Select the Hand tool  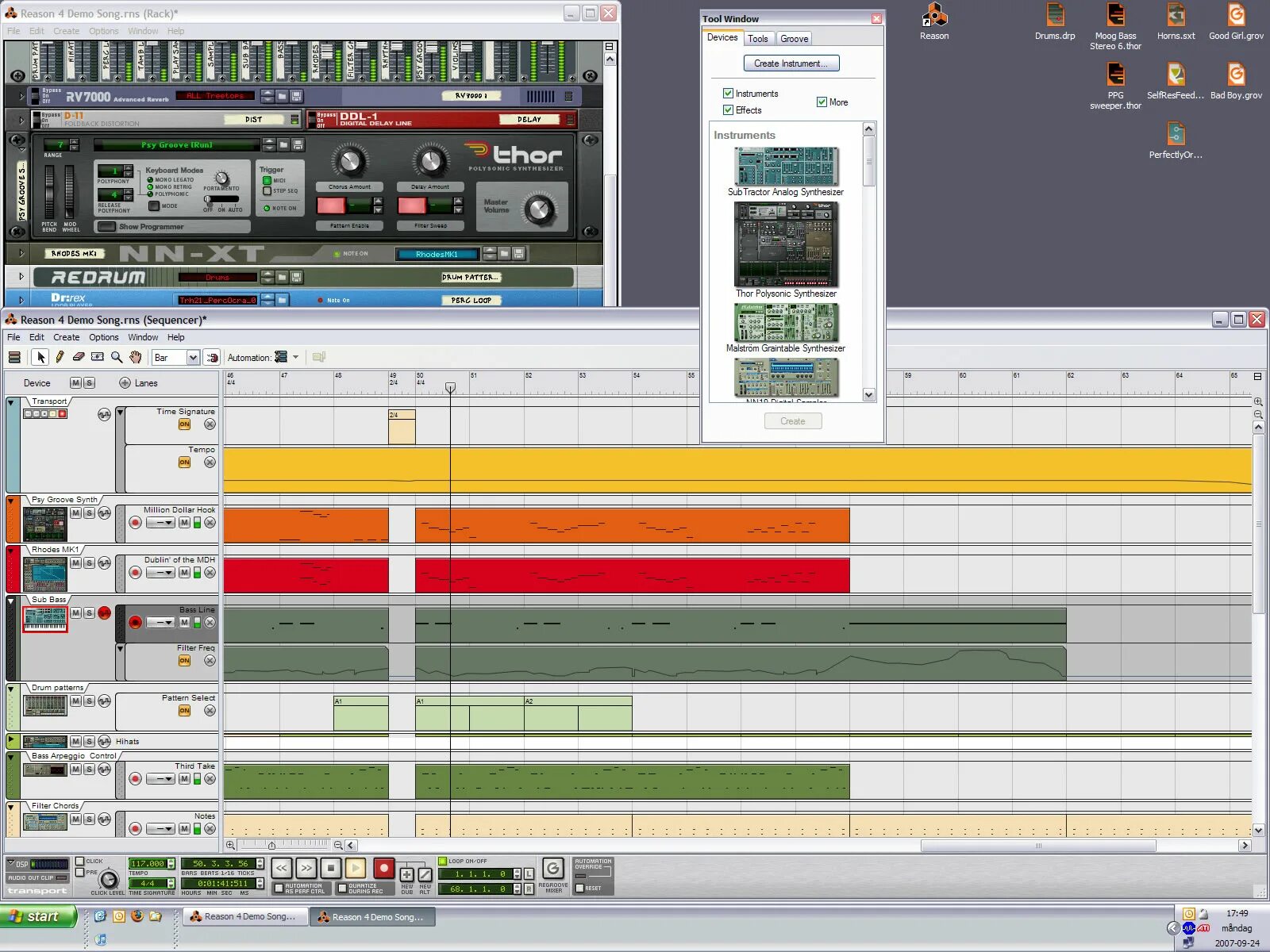[136, 357]
